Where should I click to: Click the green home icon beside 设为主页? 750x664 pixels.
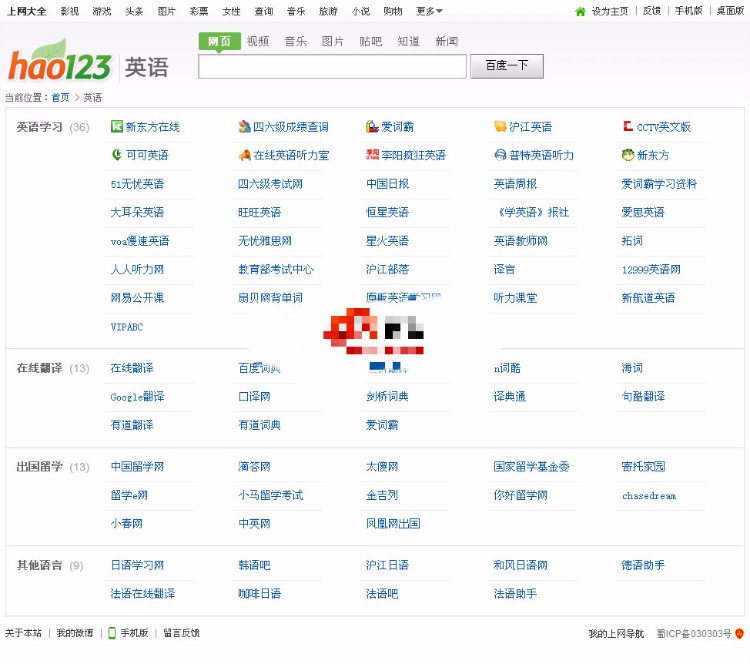[580, 11]
